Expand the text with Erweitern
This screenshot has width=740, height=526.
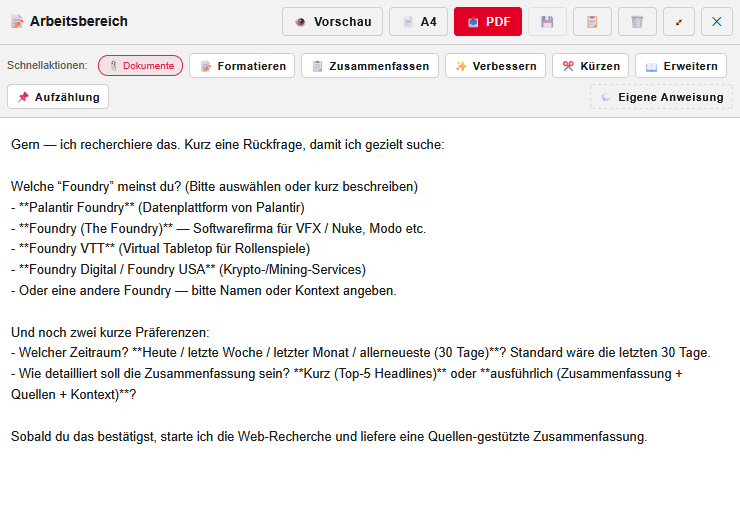point(680,66)
